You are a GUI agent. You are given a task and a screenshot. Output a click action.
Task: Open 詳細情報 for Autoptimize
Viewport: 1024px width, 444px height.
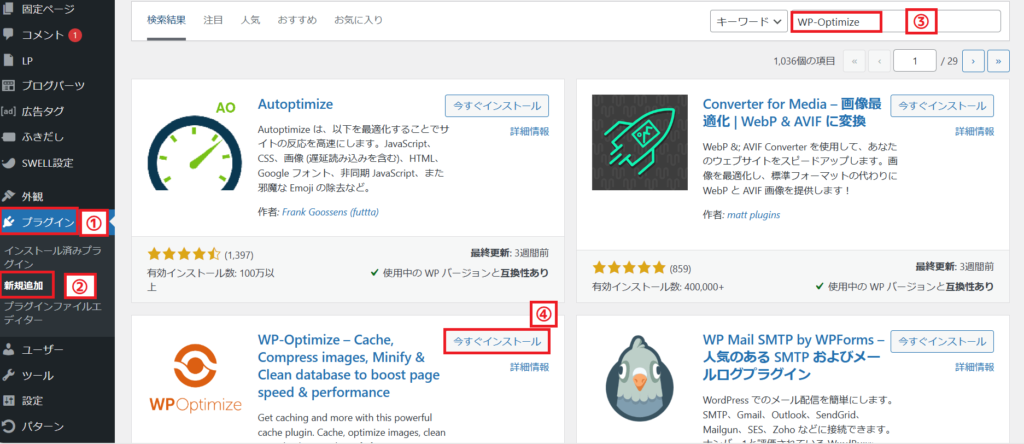[530, 131]
